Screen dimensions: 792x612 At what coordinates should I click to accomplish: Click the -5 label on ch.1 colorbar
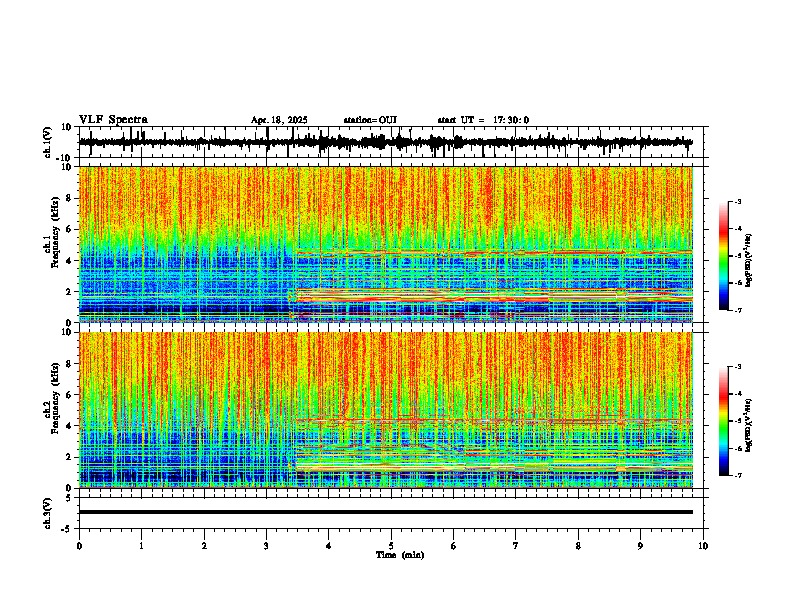[x=738, y=256]
